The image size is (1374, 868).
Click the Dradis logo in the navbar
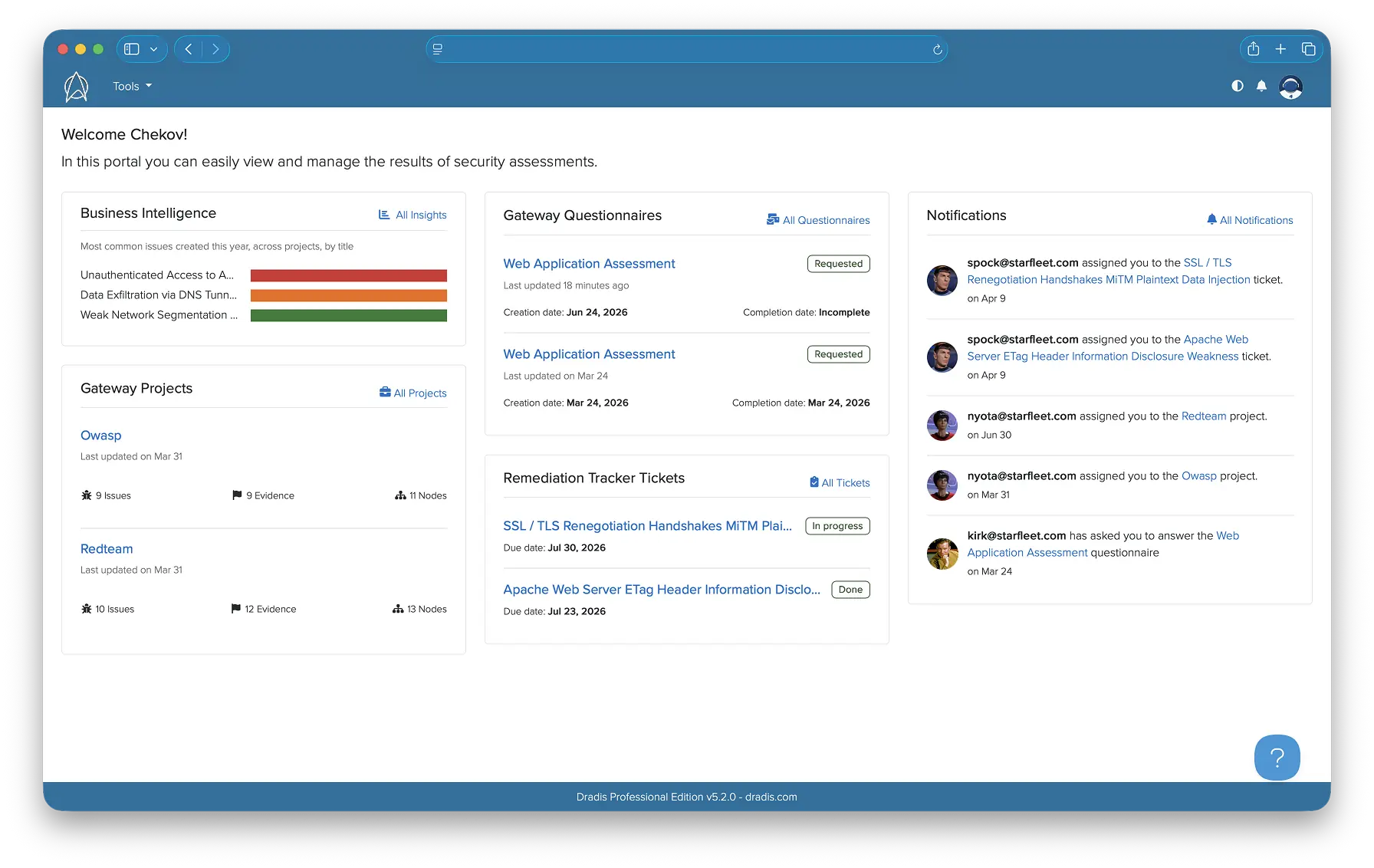click(76, 87)
